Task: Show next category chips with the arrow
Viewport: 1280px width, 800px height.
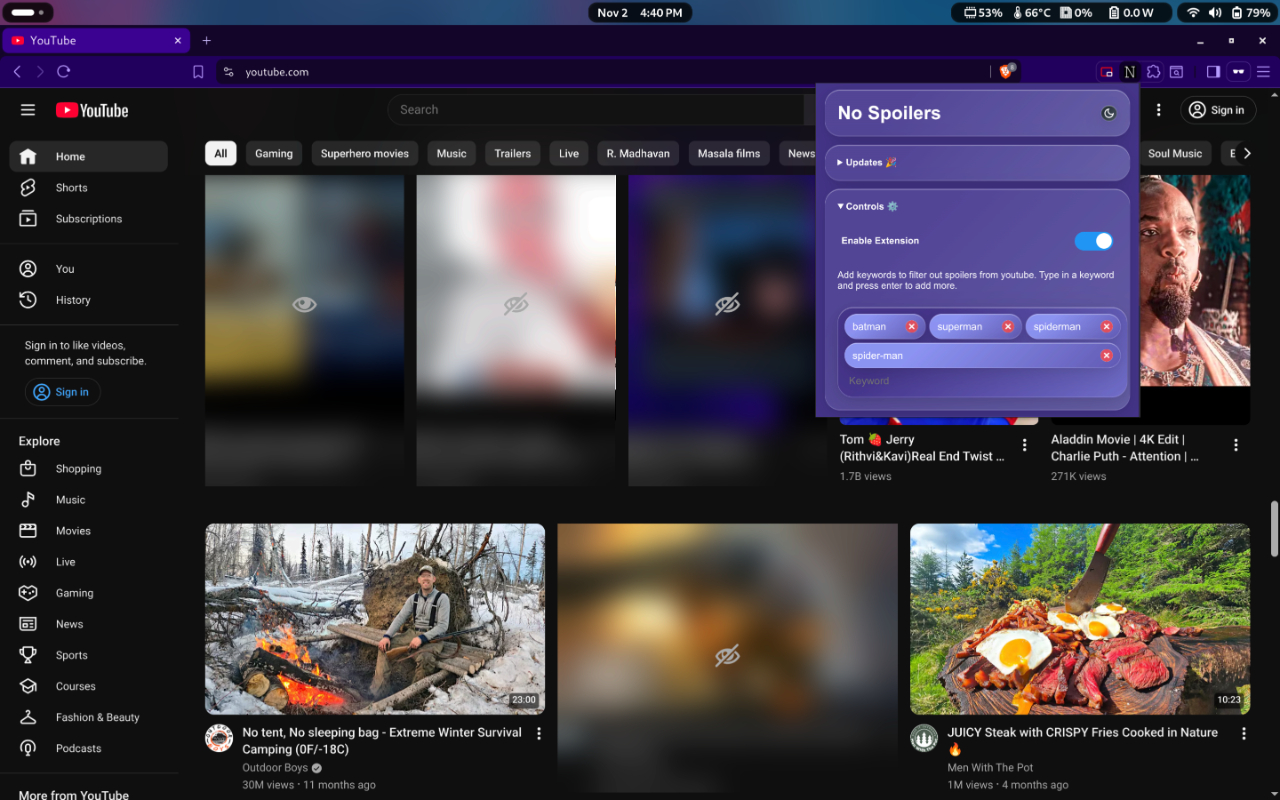Action: point(1247,154)
